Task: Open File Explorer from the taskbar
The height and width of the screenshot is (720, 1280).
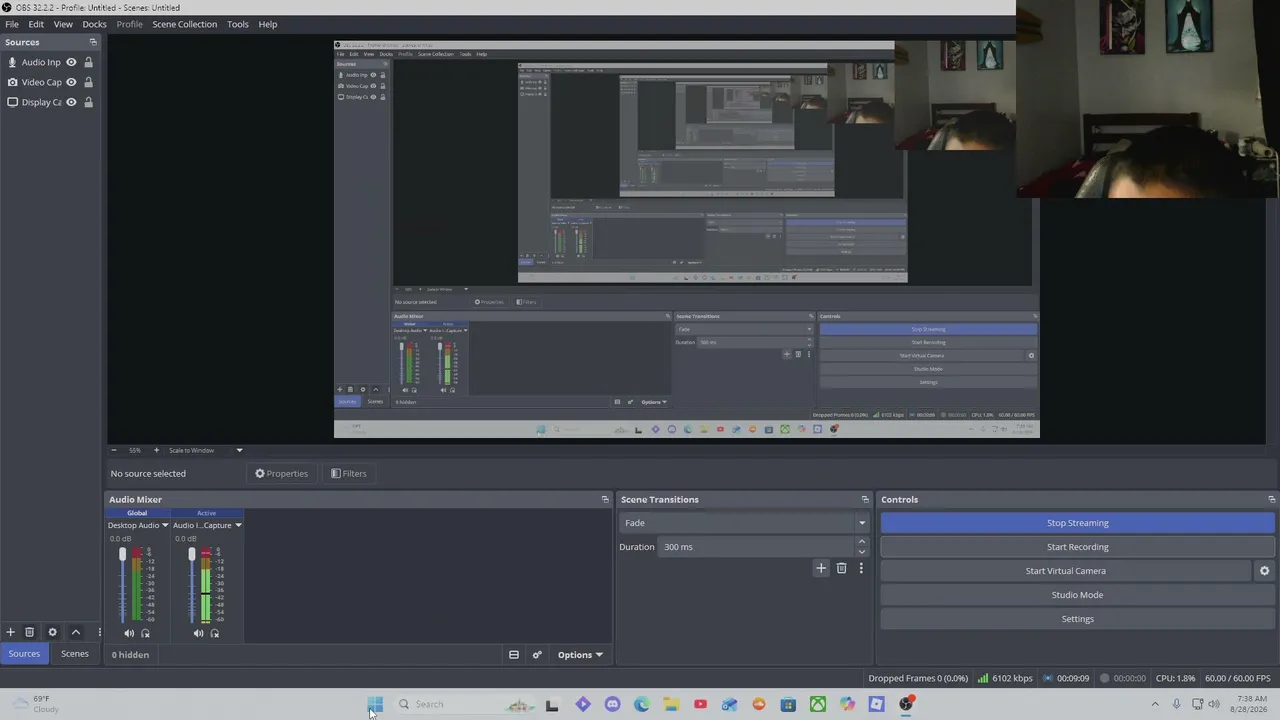Action: pyautogui.click(x=671, y=704)
